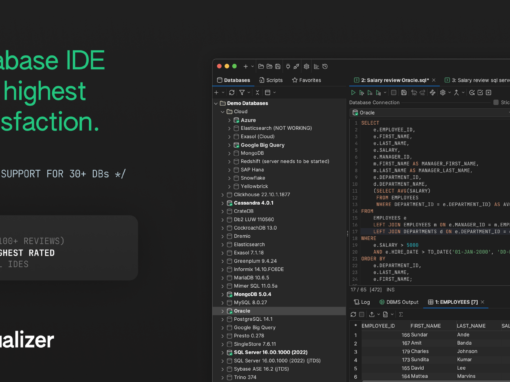Click the save disk icon in top main toolbar

pos(278,67)
